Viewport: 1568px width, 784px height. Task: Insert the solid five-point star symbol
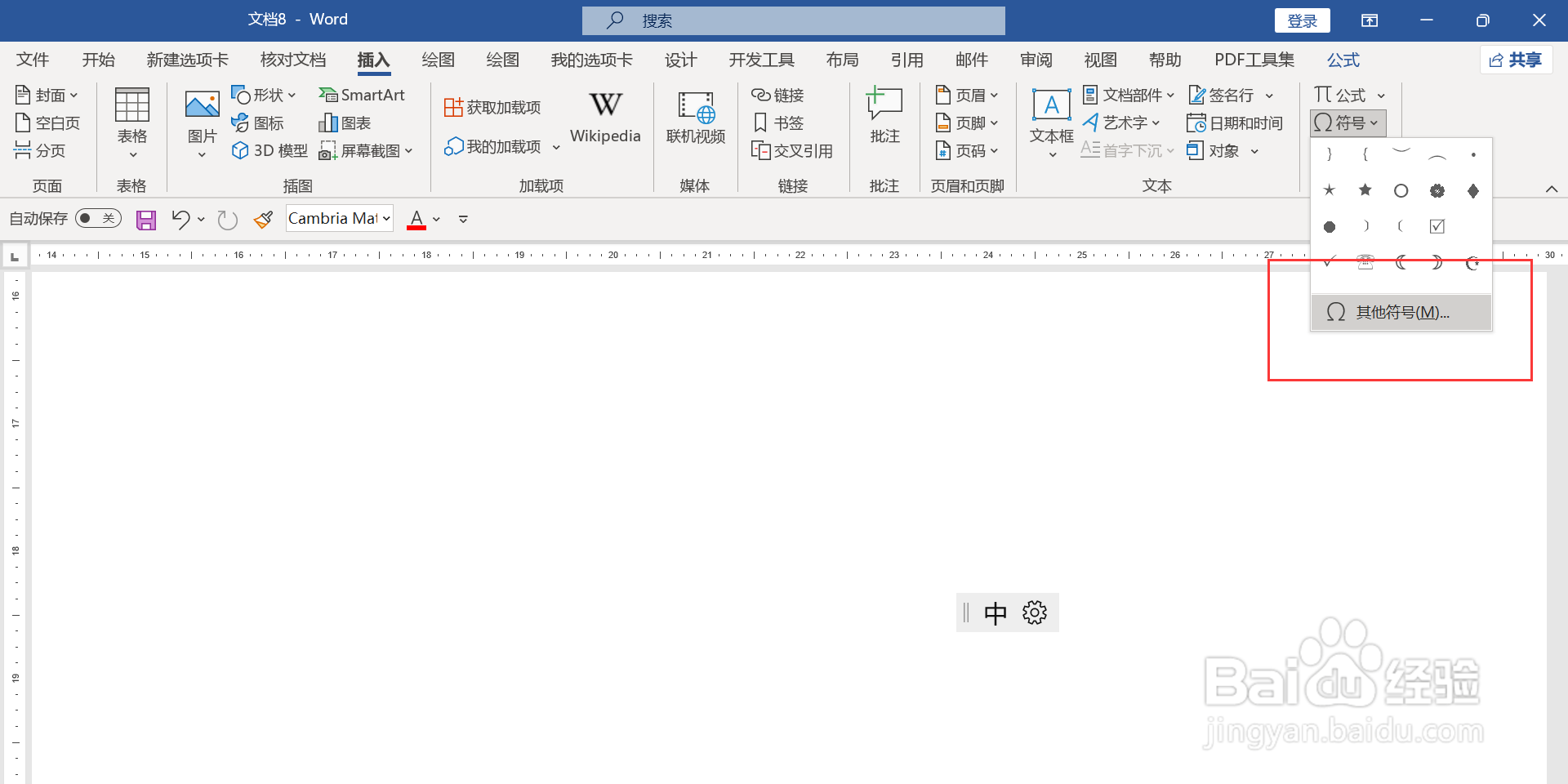click(1365, 190)
